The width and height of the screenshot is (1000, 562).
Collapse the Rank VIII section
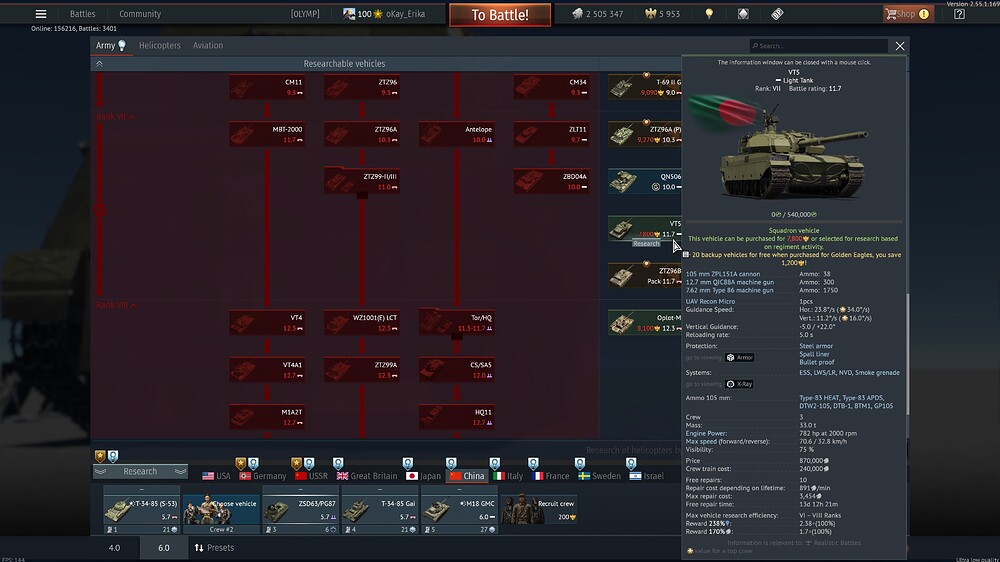click(116, 305)
